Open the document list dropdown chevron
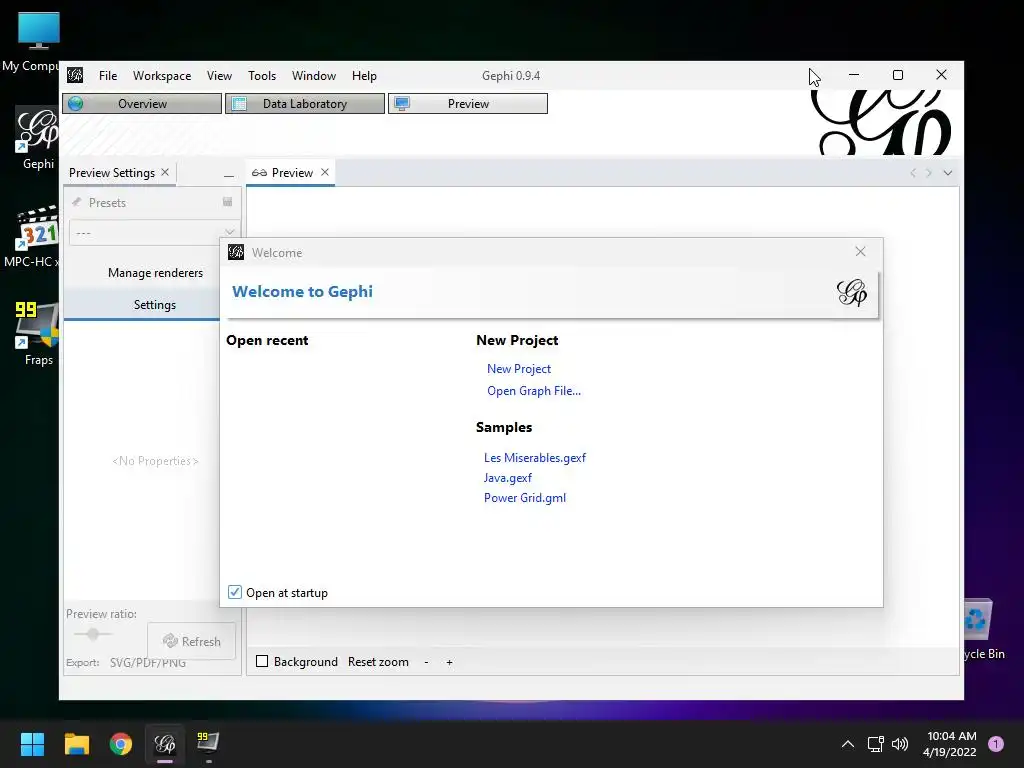This screenshot has height=768, width=1024. pos(948,173)
